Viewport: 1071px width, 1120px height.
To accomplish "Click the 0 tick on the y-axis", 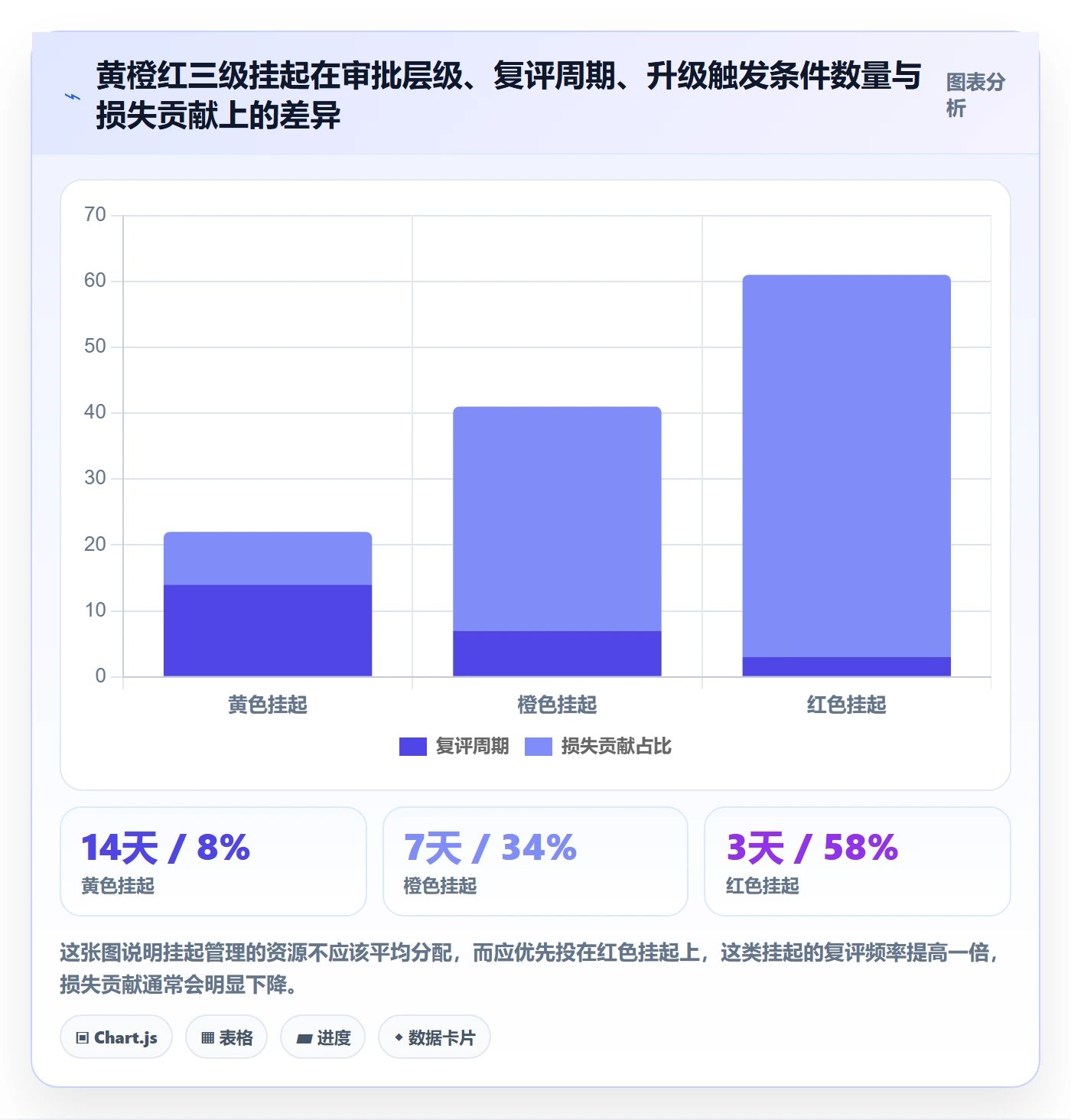I will tap(101, 676).
